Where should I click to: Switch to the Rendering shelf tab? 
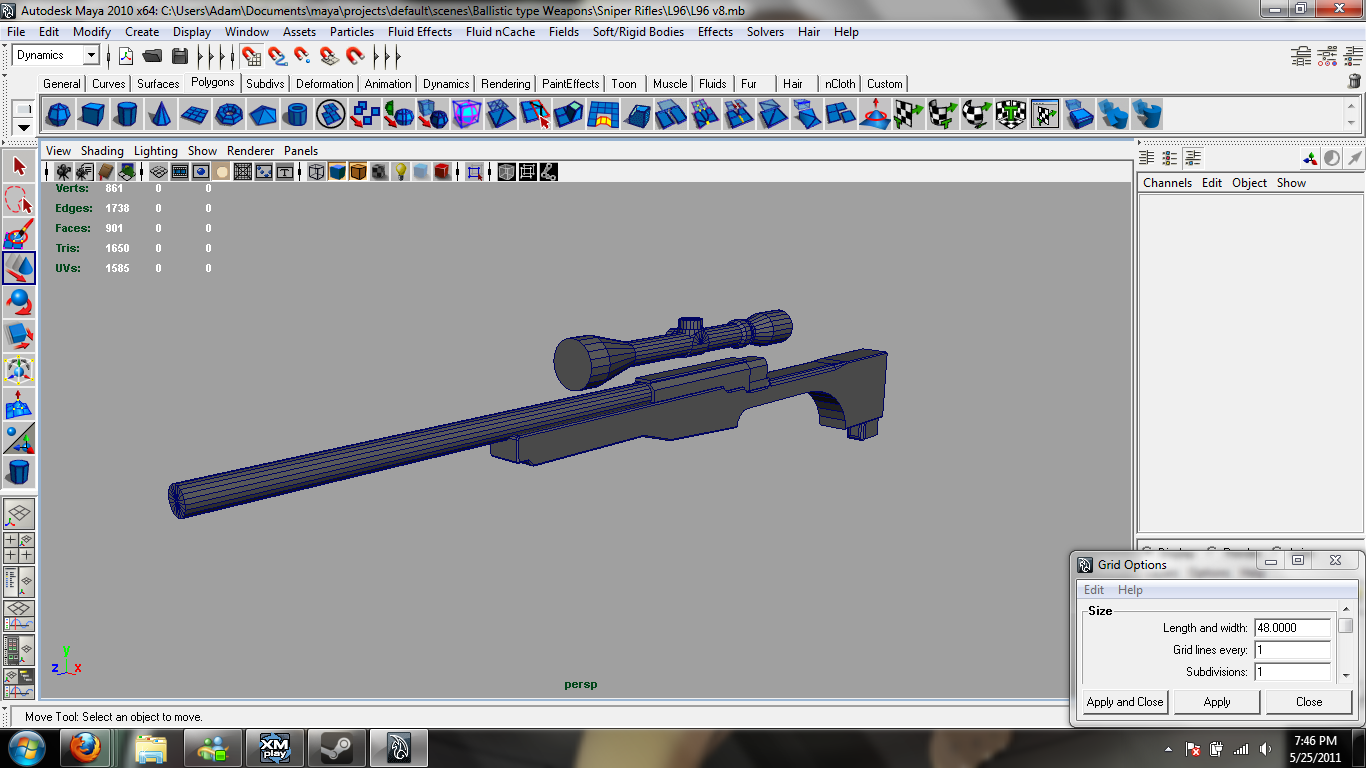[x=506, y=84]
